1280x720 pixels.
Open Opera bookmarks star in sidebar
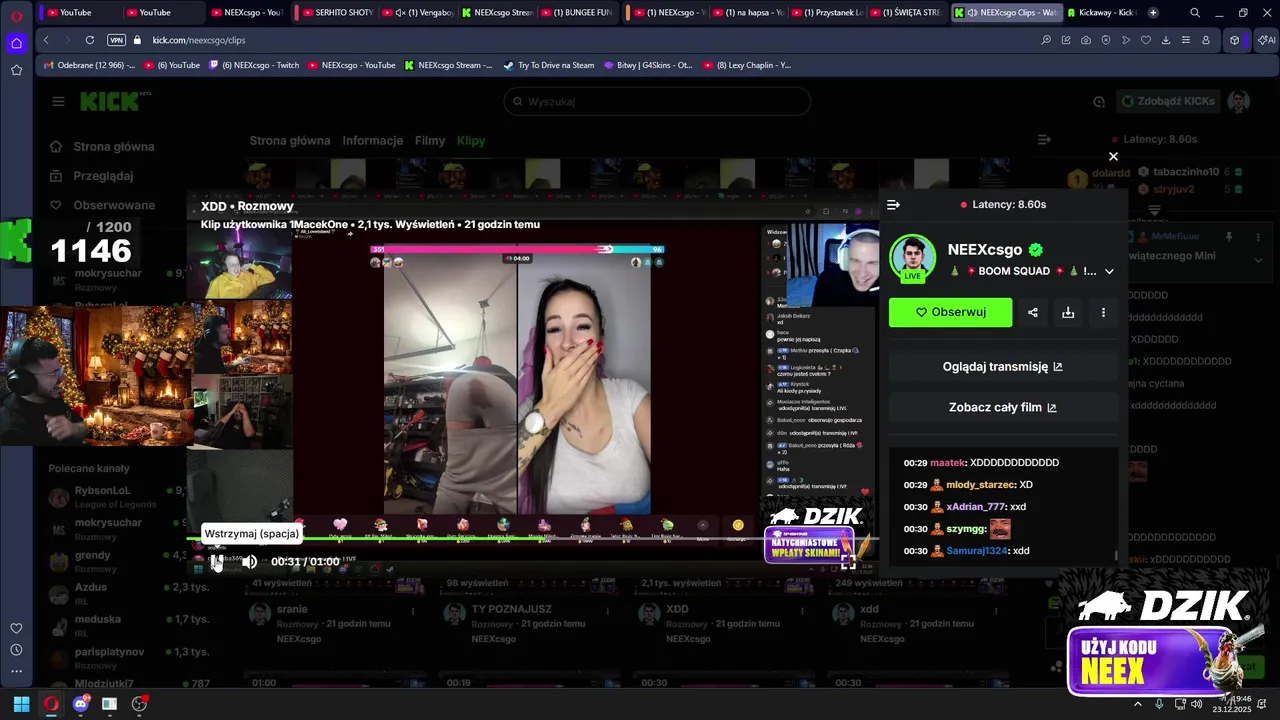pyautogui.click(x=16, y=70)
